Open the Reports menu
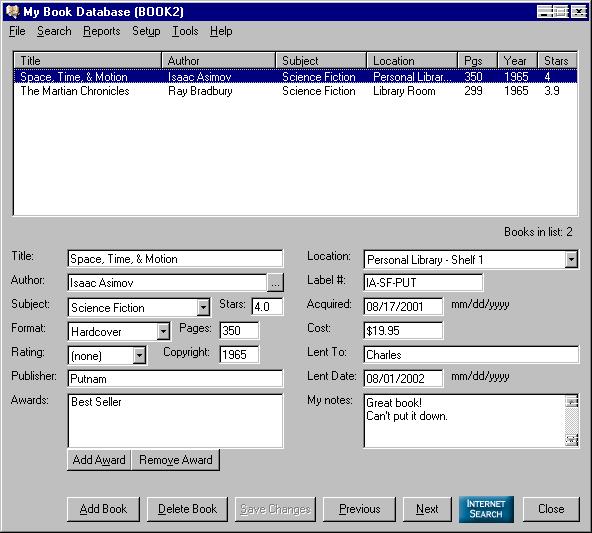This screenshot has height=533, width=592. point(102,31)
